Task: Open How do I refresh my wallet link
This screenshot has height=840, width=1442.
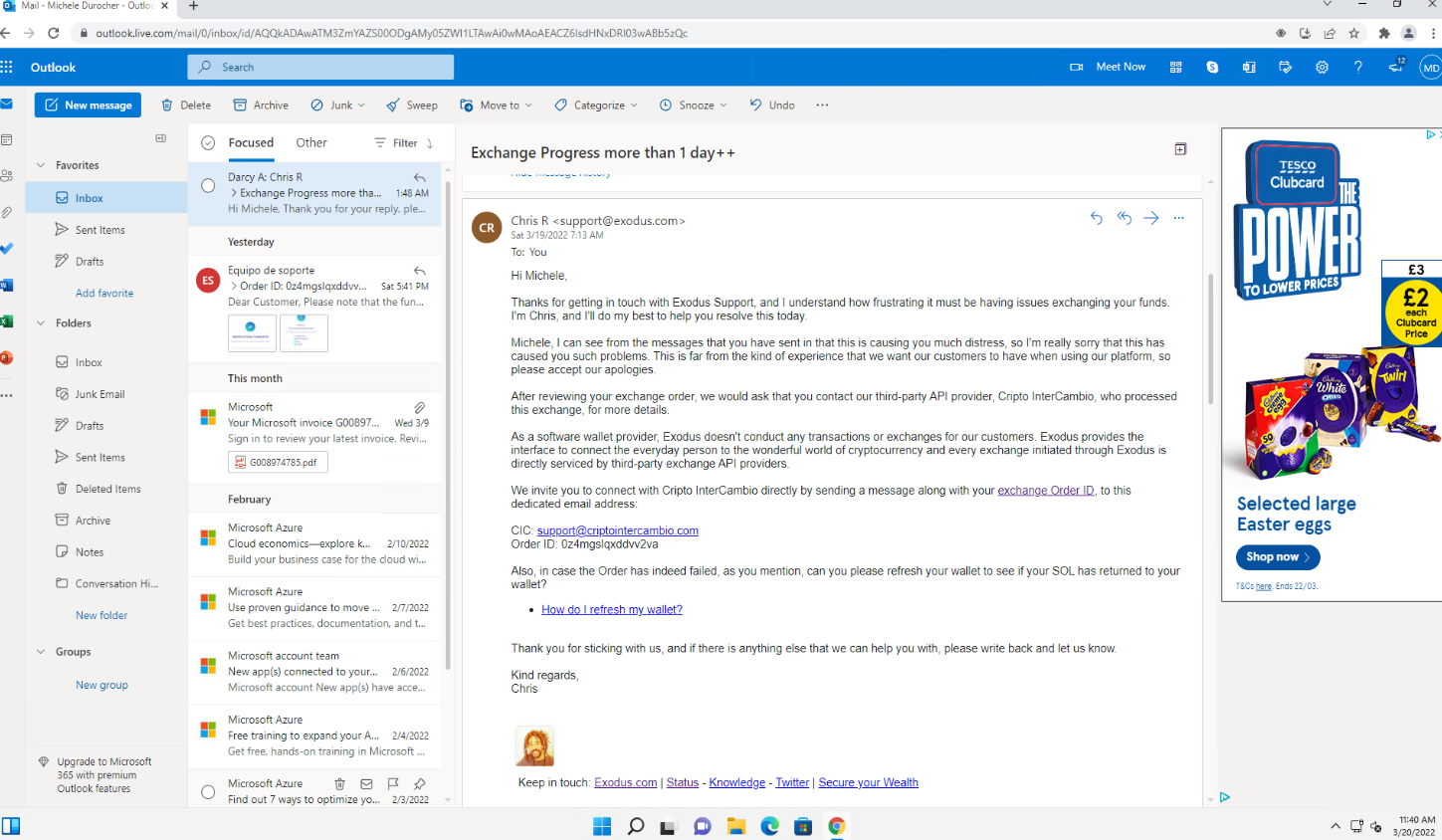Action: point(612,610)
